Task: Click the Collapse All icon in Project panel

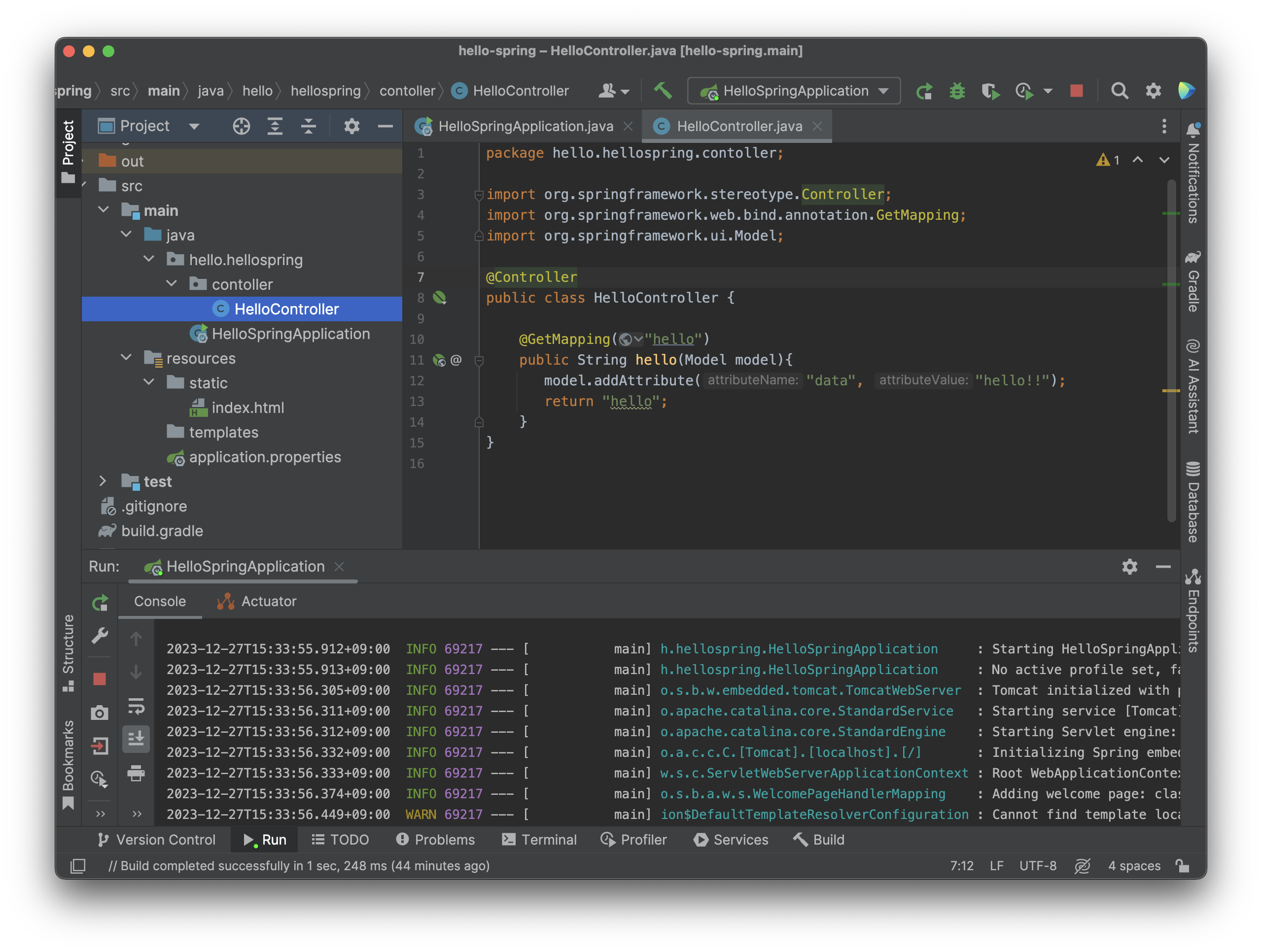Action: click(308, 126)
